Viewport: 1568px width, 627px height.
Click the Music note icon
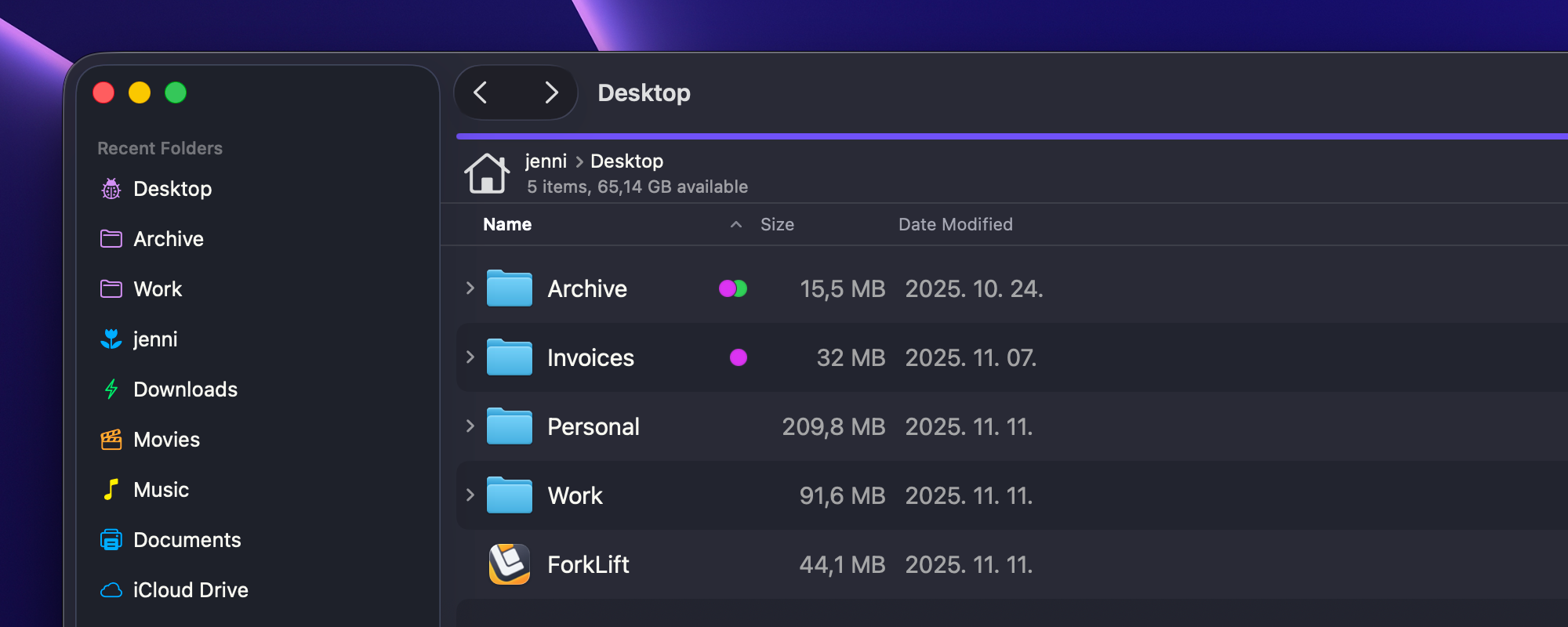point(111,490)
